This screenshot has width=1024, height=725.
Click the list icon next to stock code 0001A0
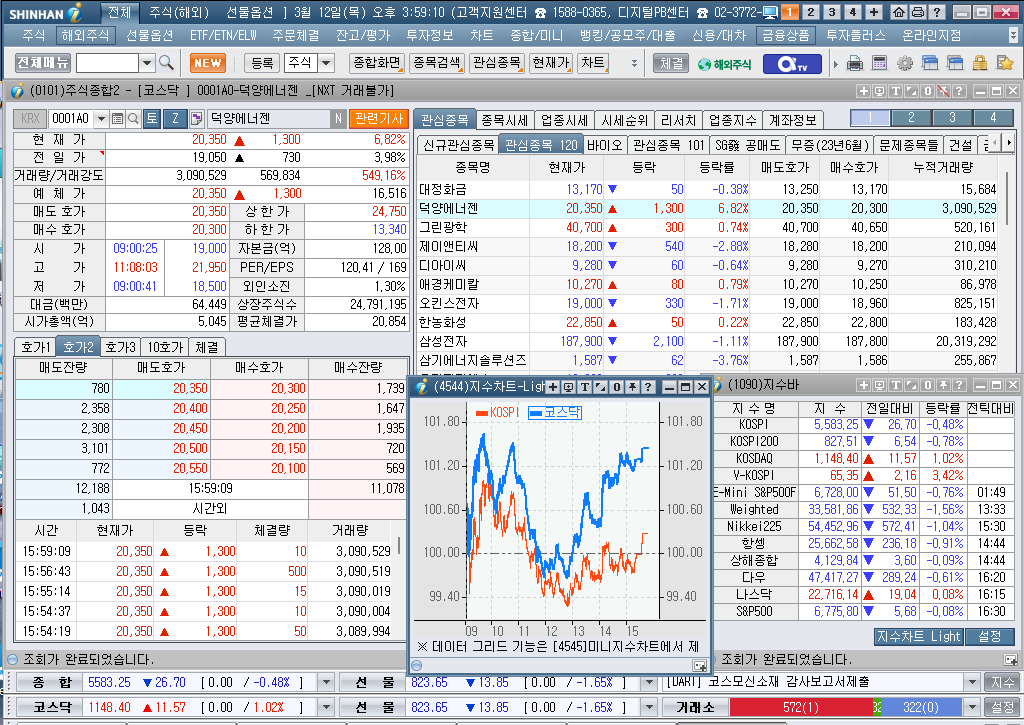click(118, 118)
